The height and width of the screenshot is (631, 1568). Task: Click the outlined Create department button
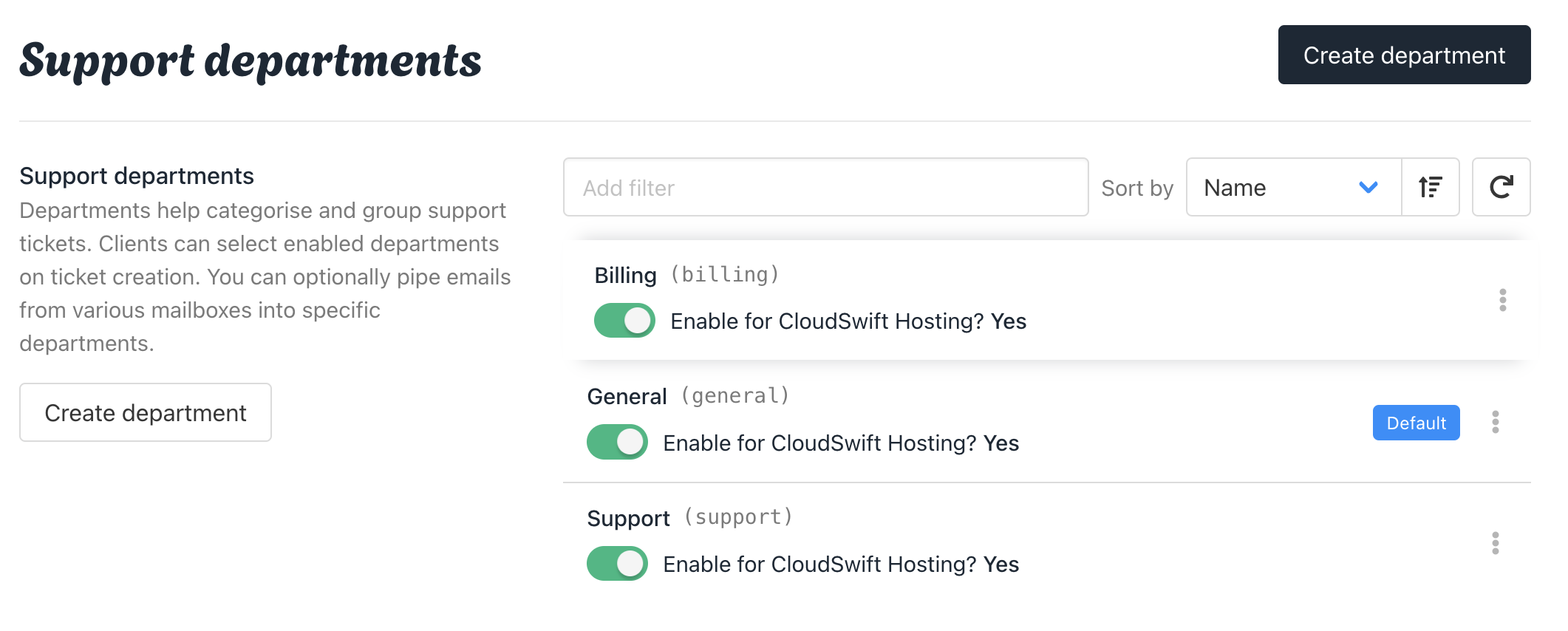tap(146, 413)
